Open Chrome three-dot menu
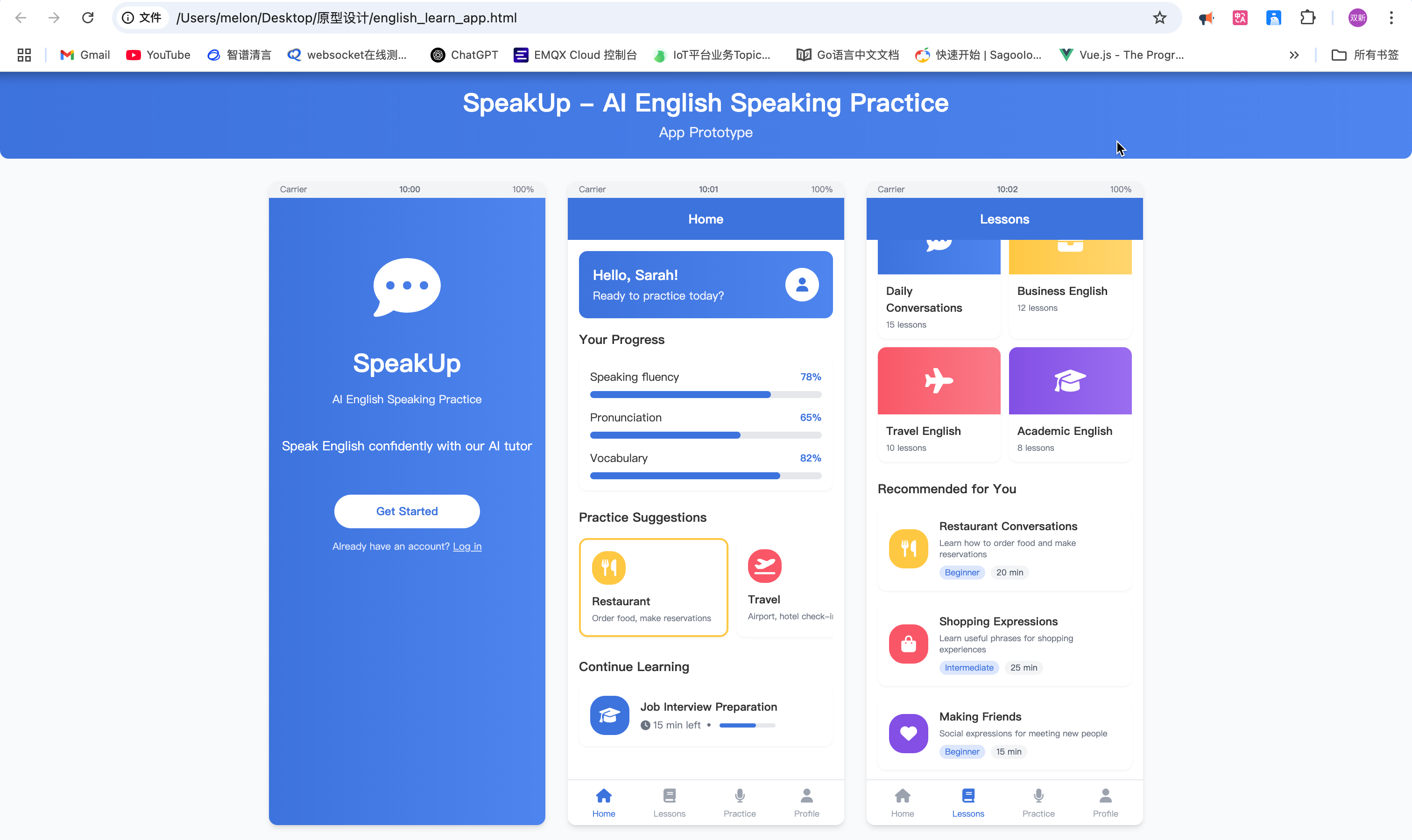This screenshot has width=1412, height=840. [x=1391, y=18]
